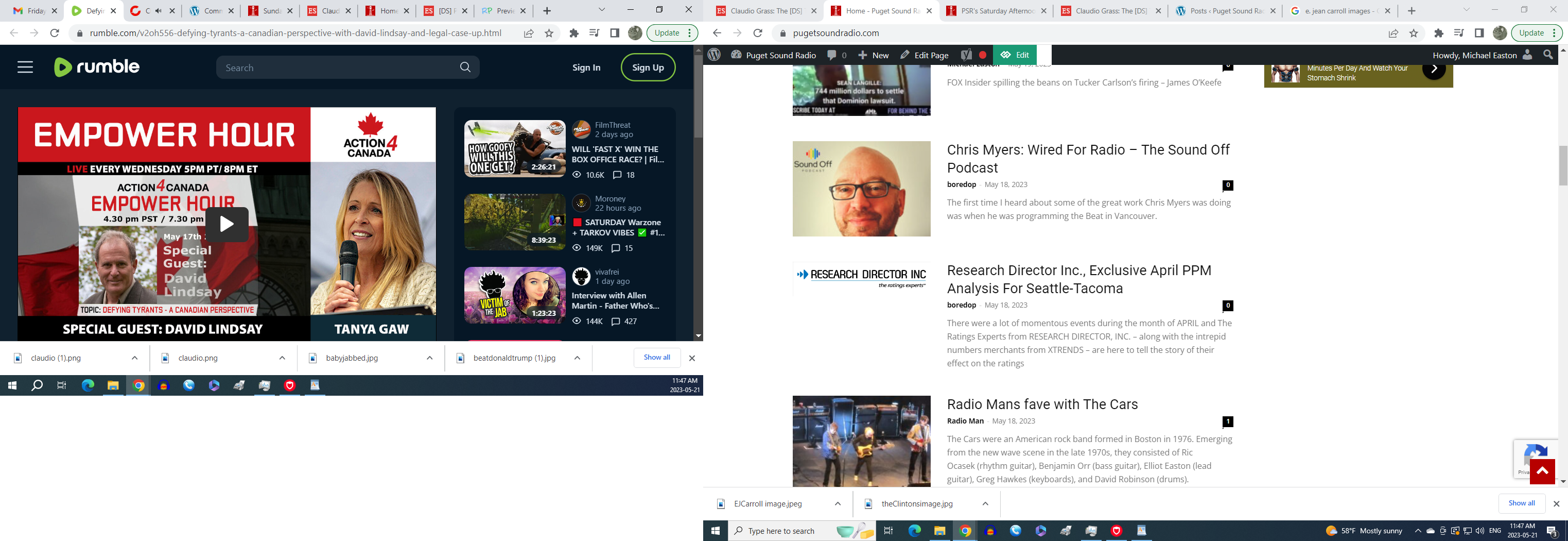Open admin bar search magnifier on Puget Sound Radio
The image size is (1568, 541).
point(1548,55)
